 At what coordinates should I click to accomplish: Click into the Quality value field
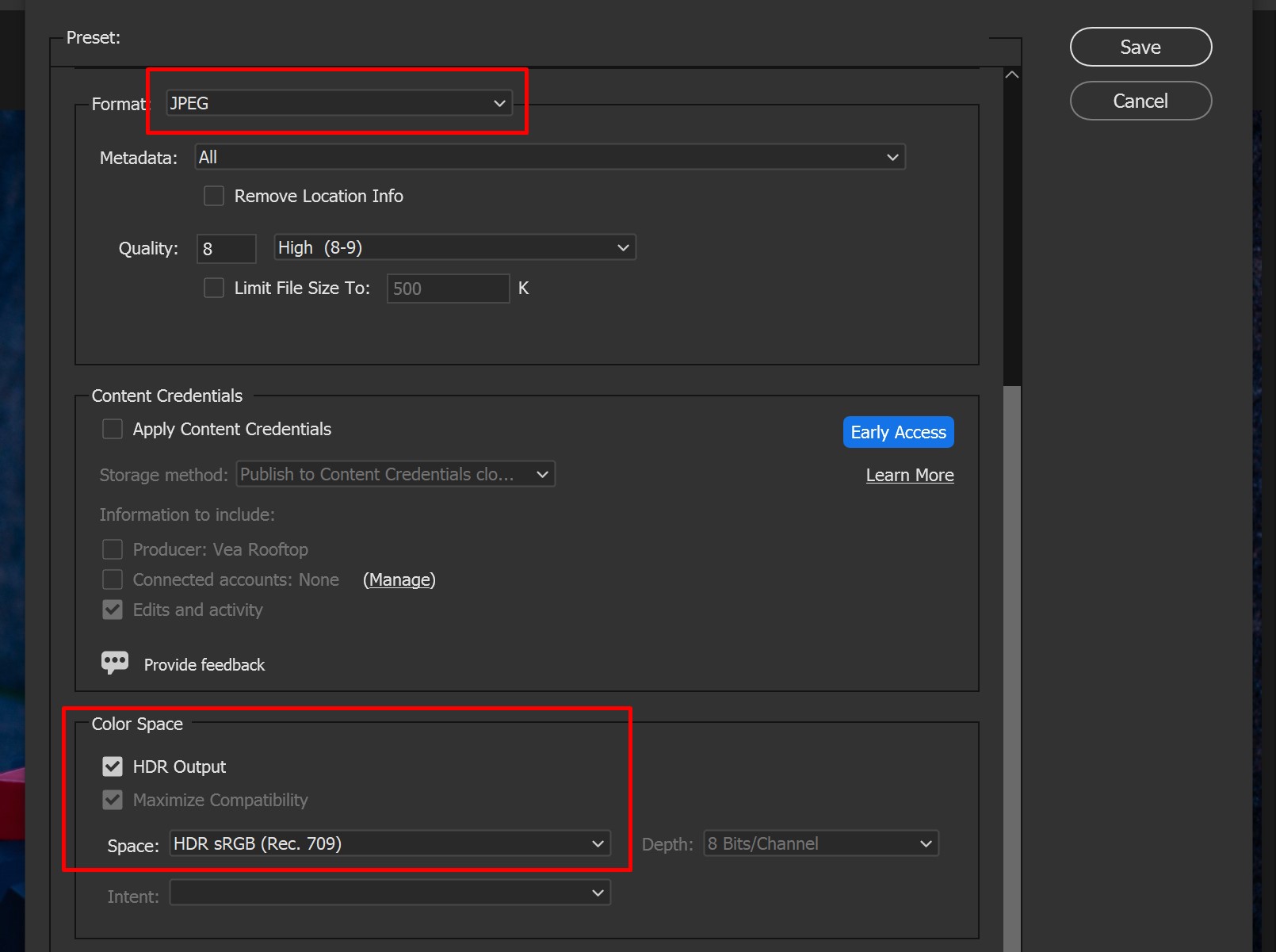tap(226, 248)
